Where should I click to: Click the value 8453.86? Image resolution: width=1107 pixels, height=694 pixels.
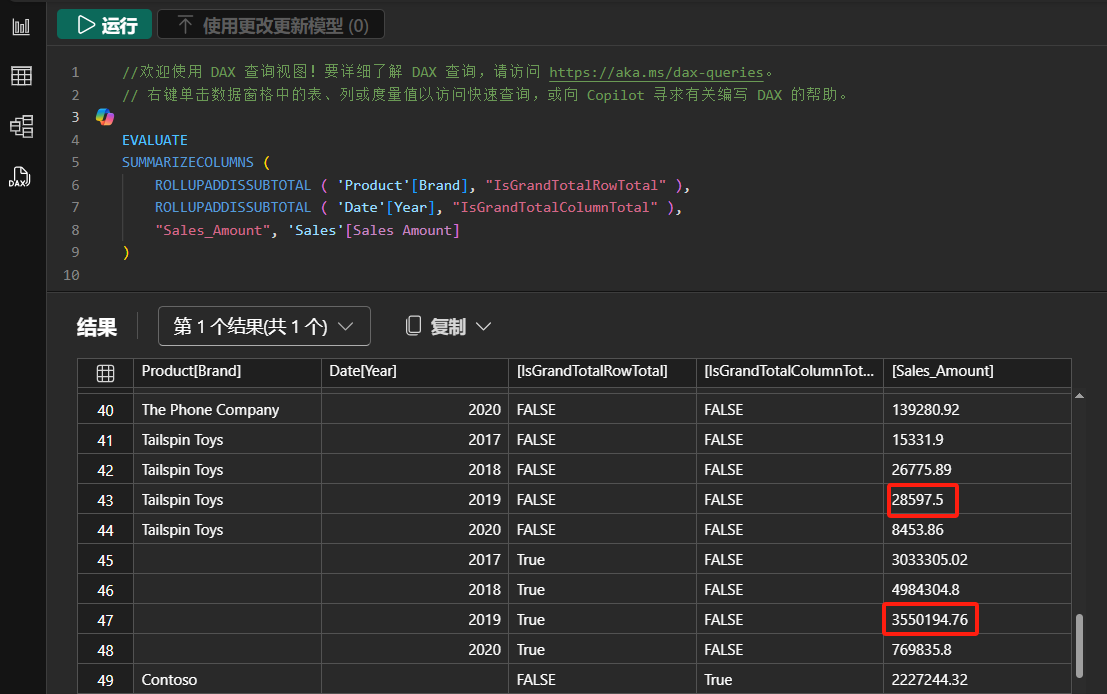pos(917,530)
